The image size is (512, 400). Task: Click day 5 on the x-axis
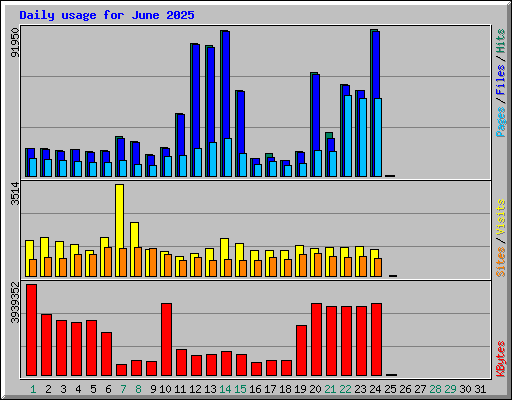click(94, 389)
